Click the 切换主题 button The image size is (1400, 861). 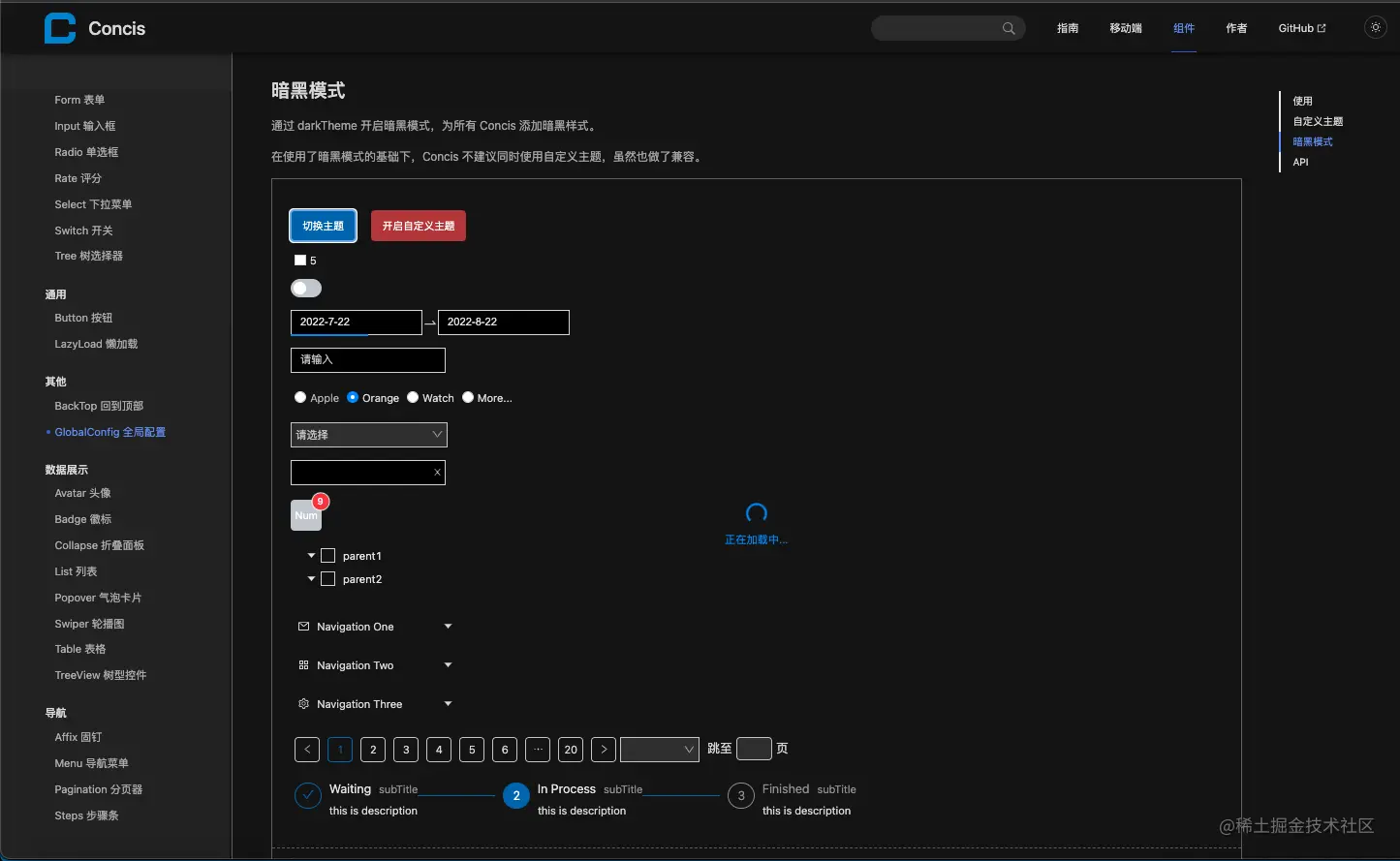tap(324, 226)
